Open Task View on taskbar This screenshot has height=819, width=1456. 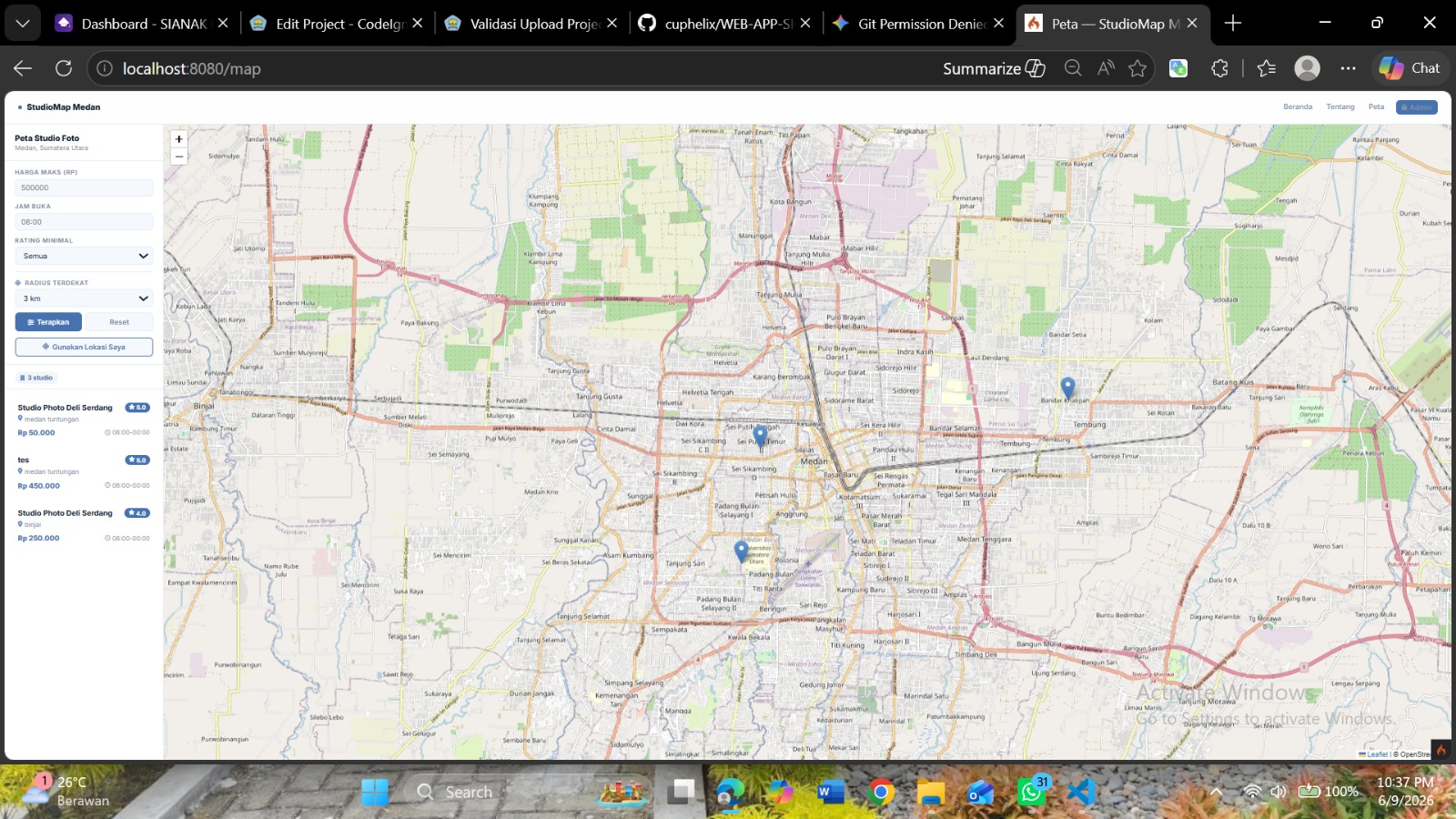(681, 793)
